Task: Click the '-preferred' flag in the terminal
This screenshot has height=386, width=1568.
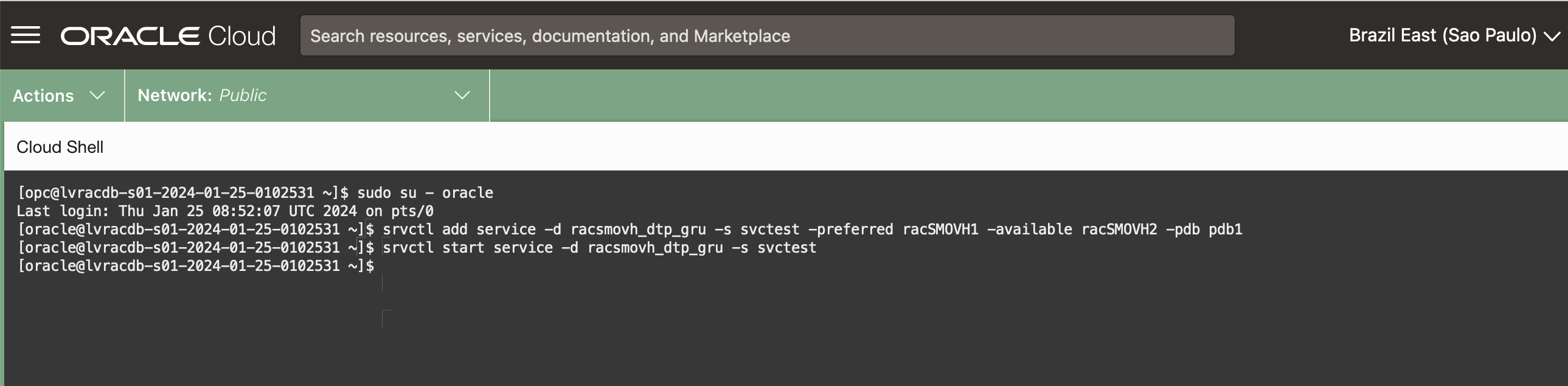Action: click(x=850, y=230)
